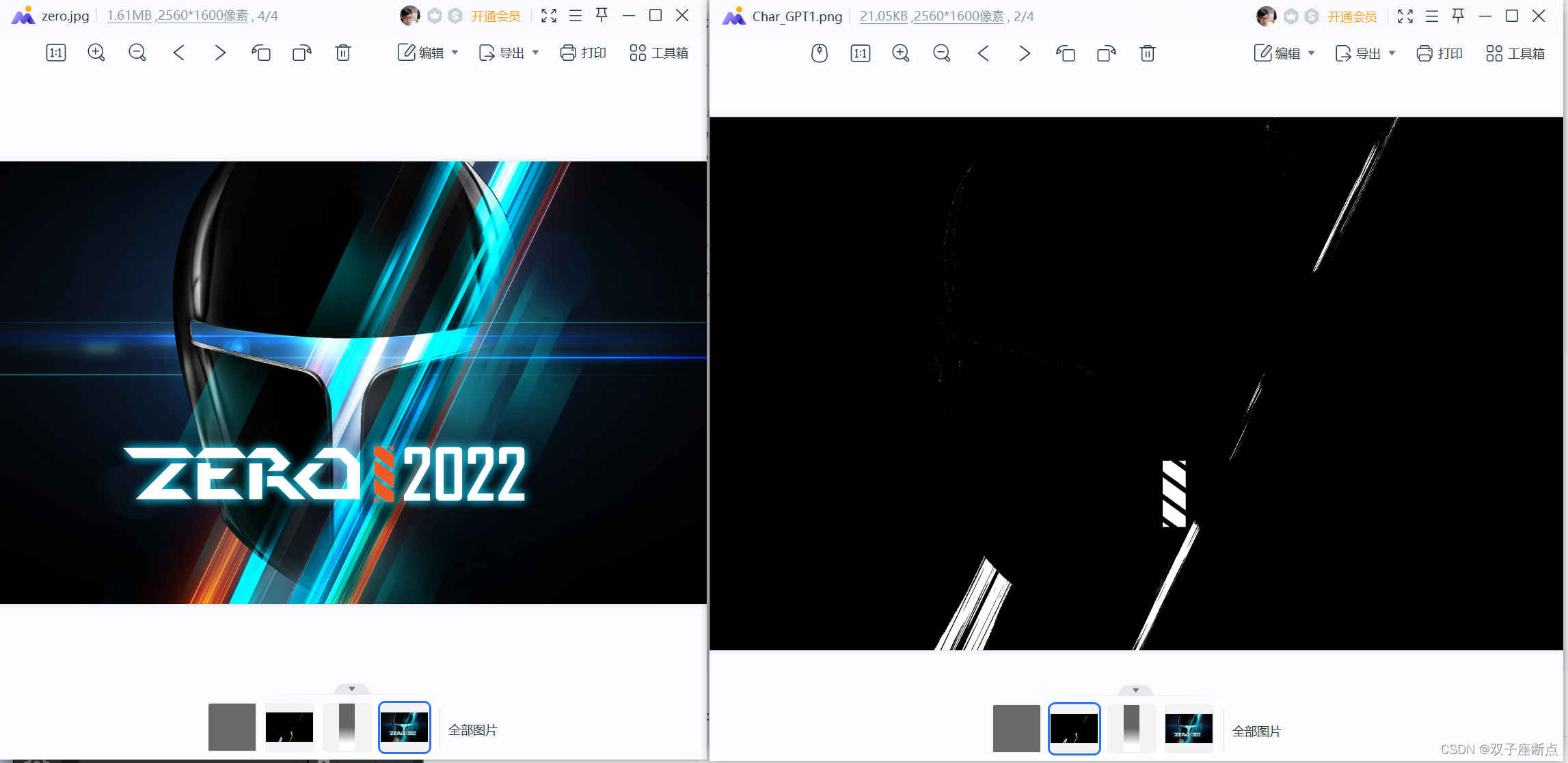Open hamburger menu in zero.jpg window

(576, 16)
